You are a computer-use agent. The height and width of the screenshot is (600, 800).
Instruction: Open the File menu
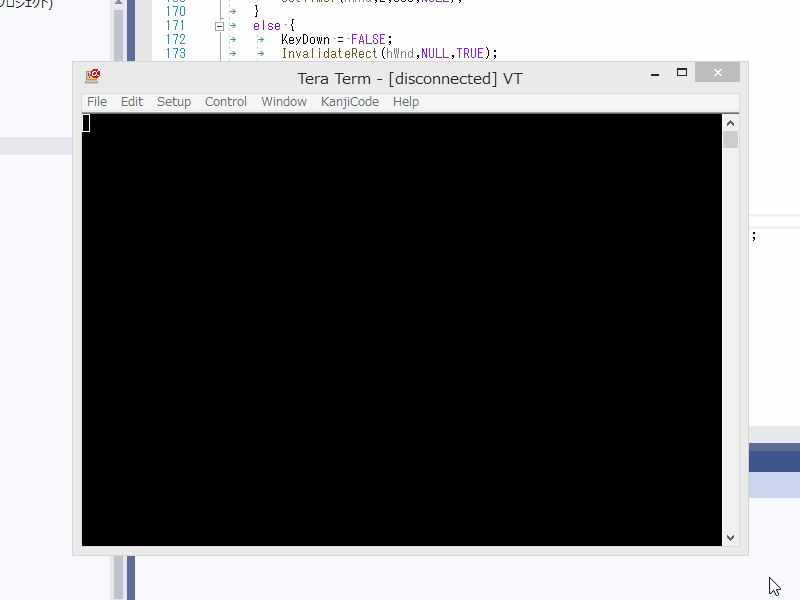[97, 102]
